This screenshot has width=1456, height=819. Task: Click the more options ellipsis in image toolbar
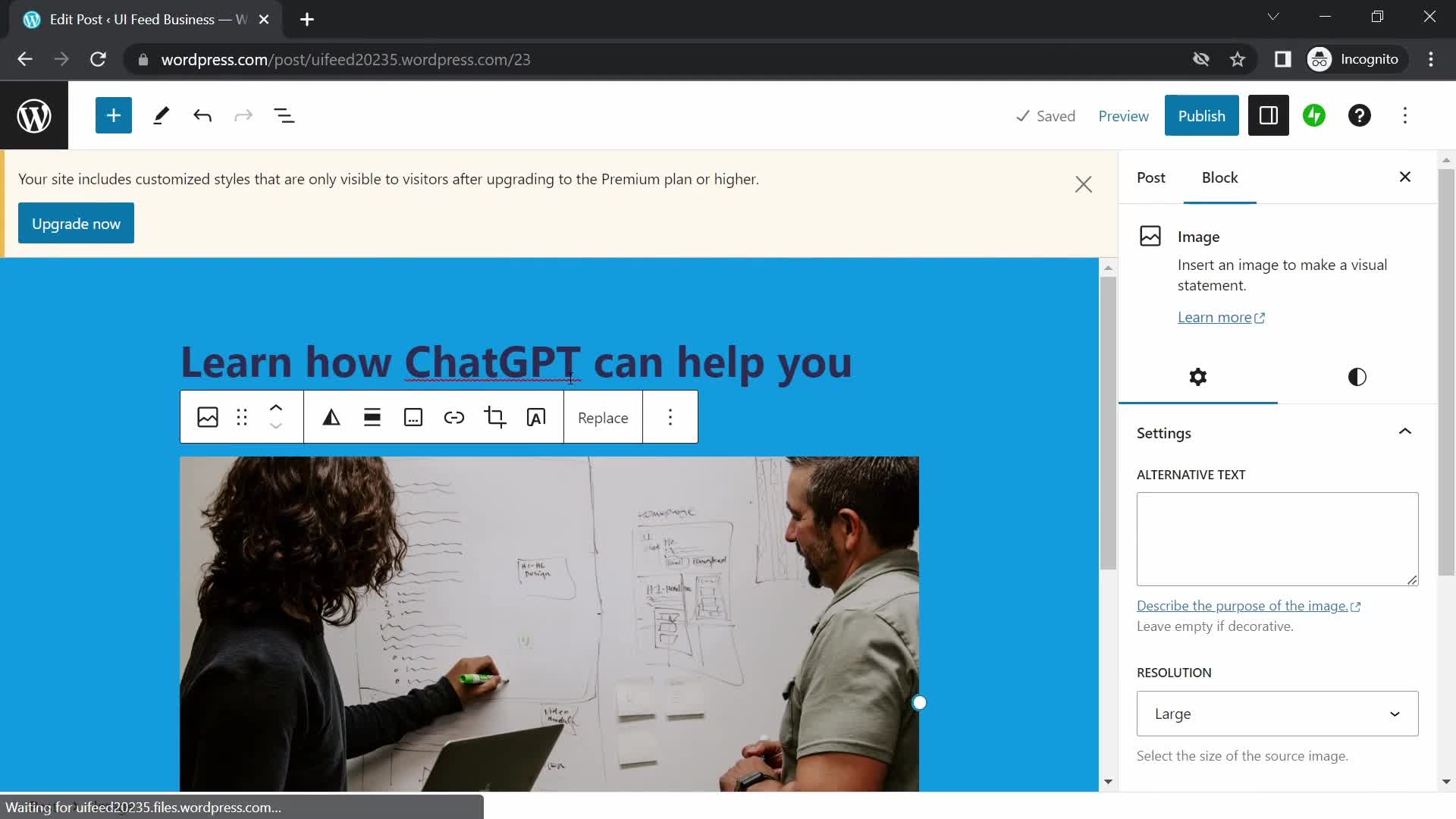pos(669,417)
